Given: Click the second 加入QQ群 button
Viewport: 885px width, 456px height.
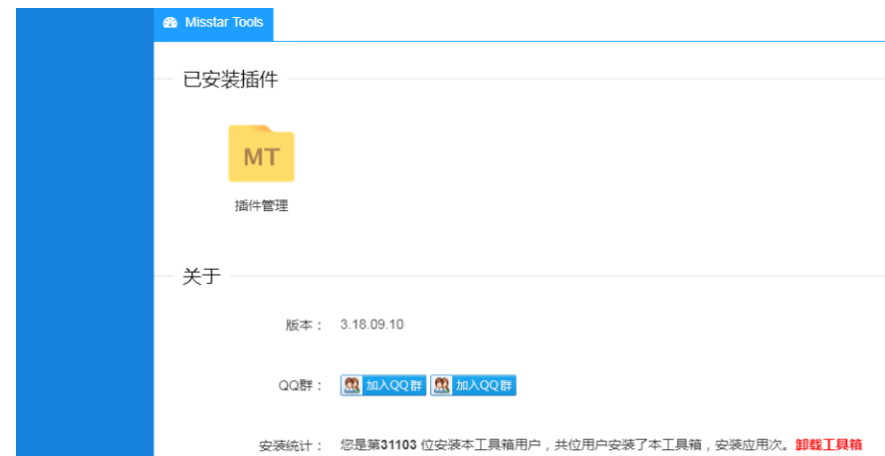Looking at the screenshot, I should (473, 385).
